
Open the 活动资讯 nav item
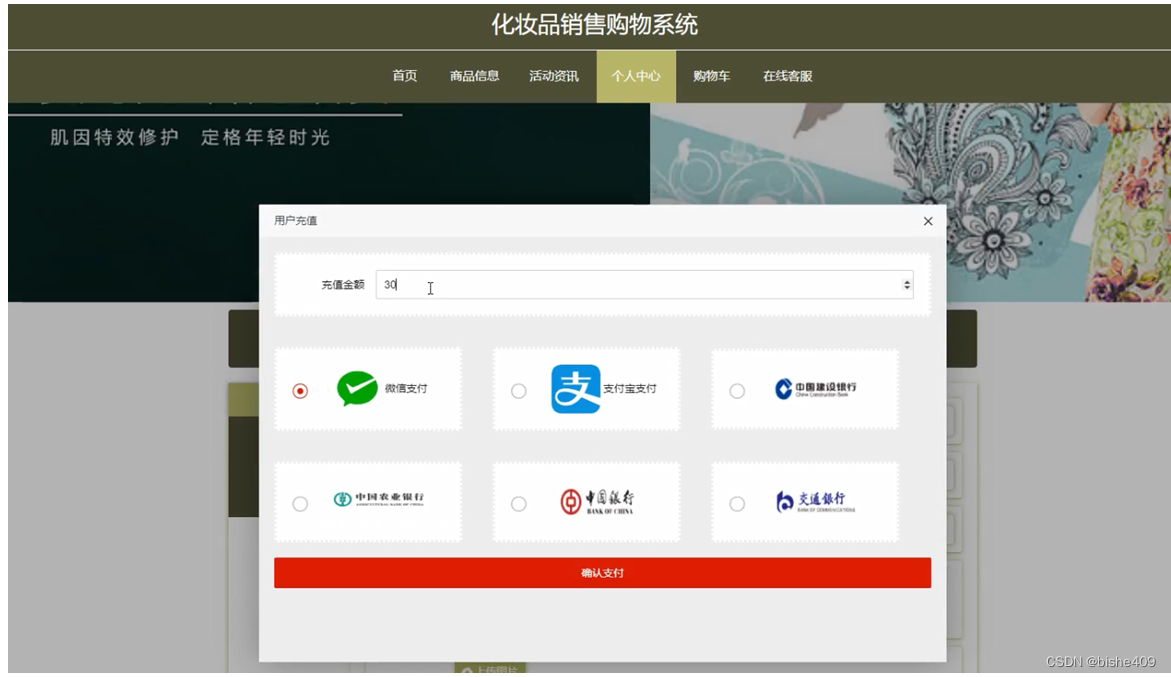click(553, 76)
